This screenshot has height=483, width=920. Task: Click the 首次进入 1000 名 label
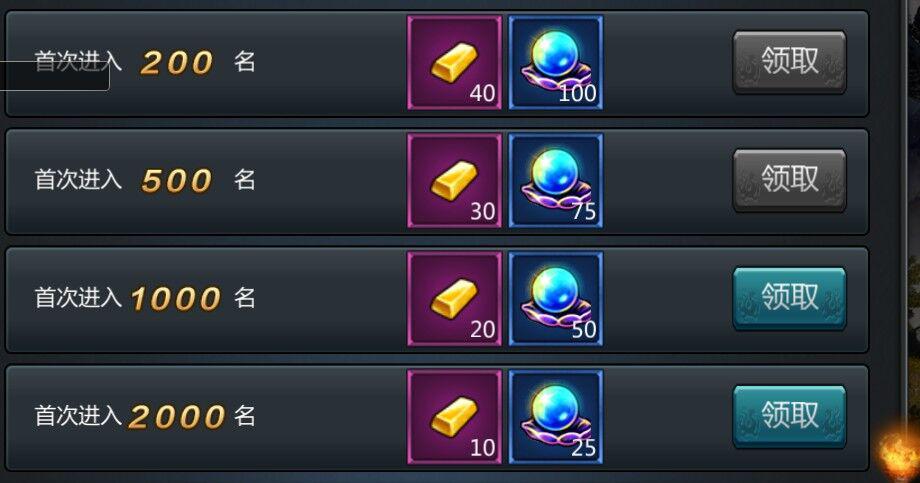pos(145,298)
